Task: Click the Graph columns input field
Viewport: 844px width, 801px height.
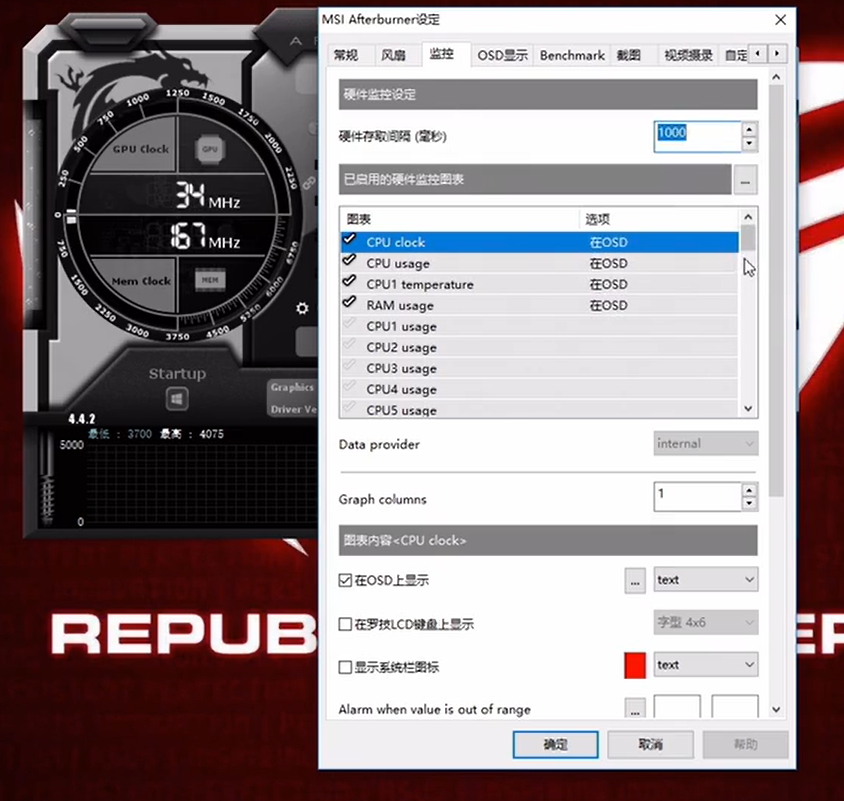Action: tap(698, 496)
